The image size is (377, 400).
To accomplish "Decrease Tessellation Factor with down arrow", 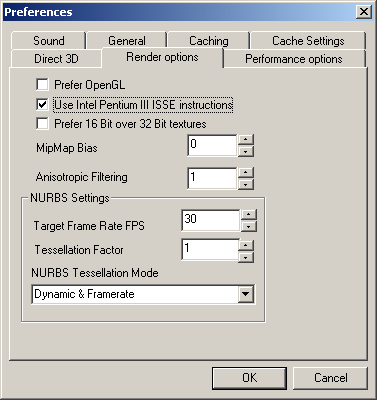I will pos(246,257).
